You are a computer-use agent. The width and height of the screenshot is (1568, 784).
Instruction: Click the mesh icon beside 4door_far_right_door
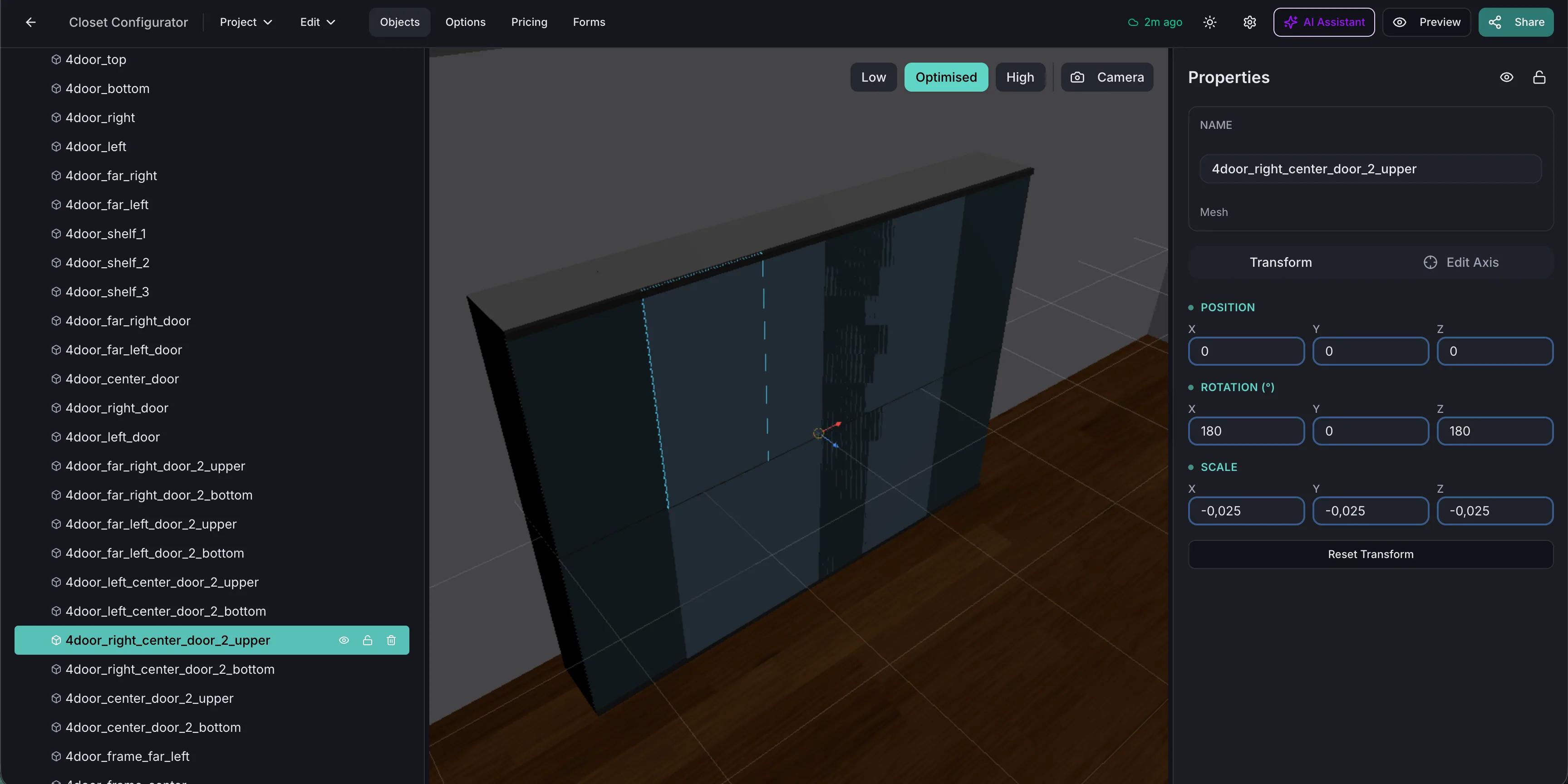pyautogui.click(x=56, y=321)
